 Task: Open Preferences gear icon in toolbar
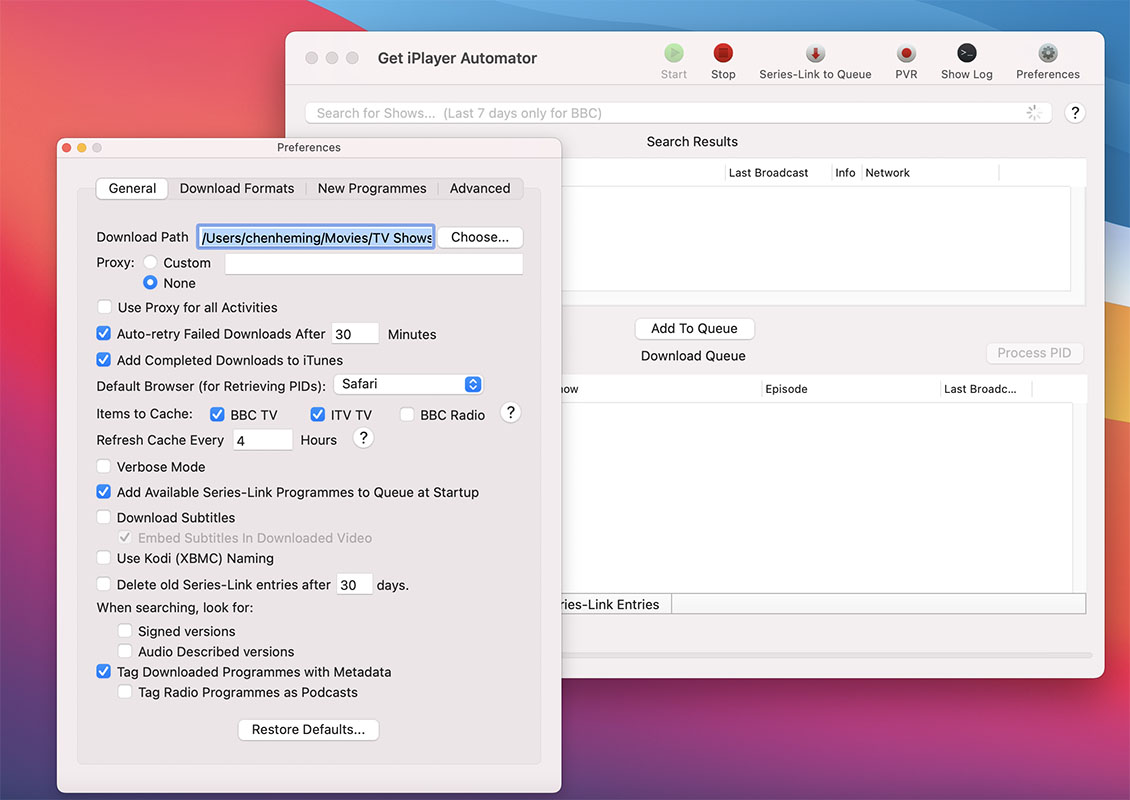coord(1047,54)
